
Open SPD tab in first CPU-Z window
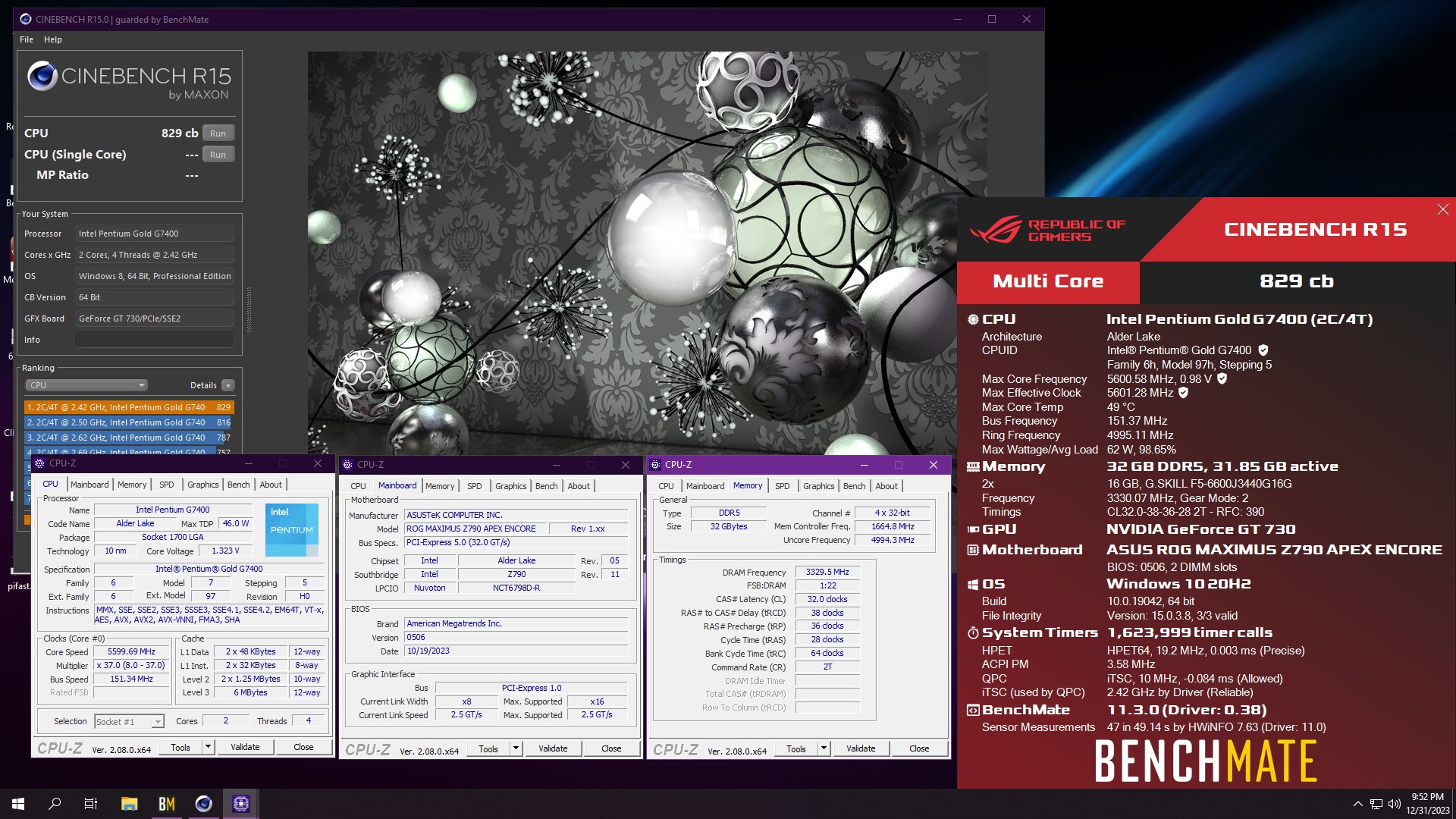pos(167,485)
